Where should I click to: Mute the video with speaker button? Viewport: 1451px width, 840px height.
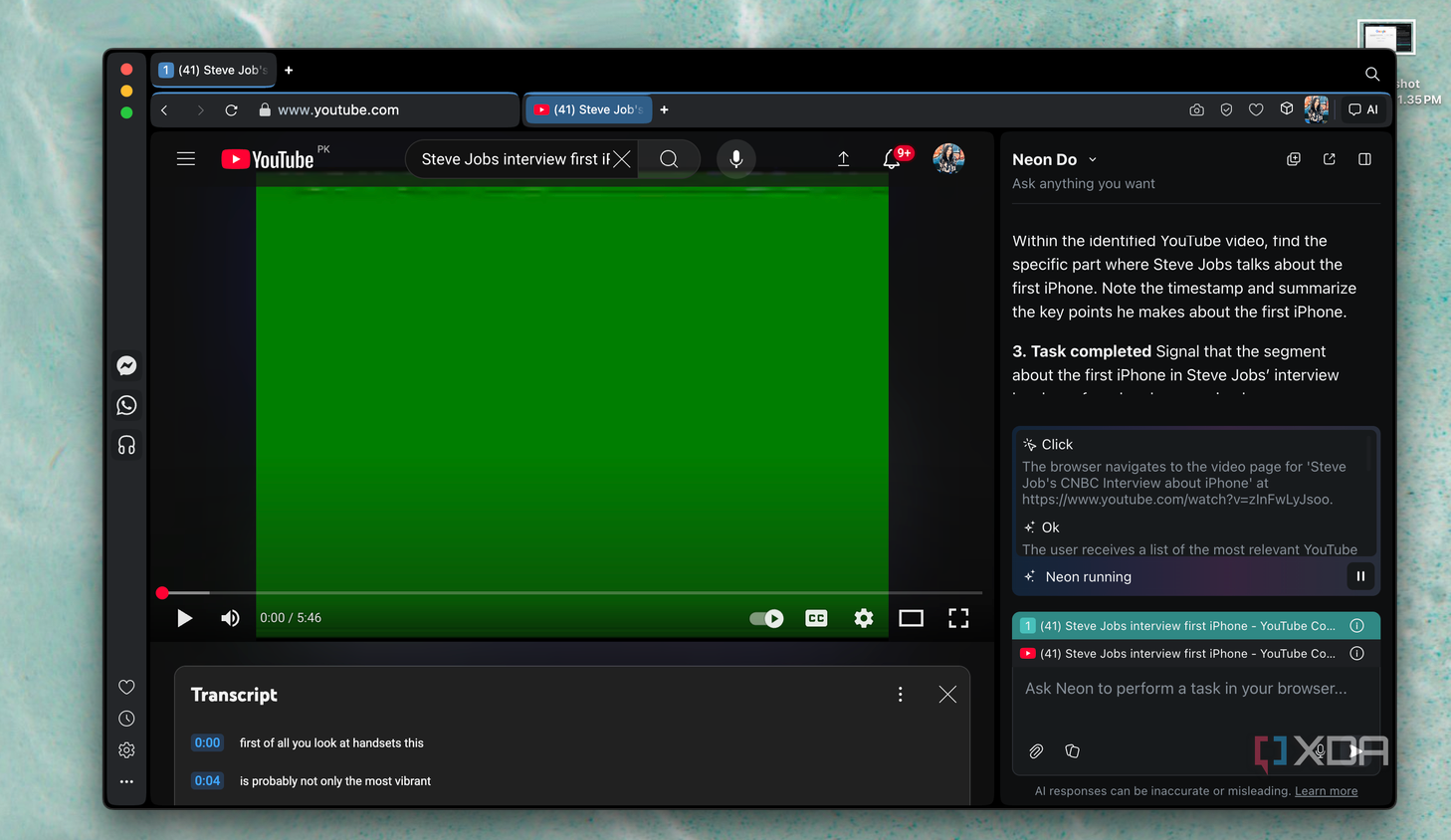pyautogui.click(x=230, y=618)
